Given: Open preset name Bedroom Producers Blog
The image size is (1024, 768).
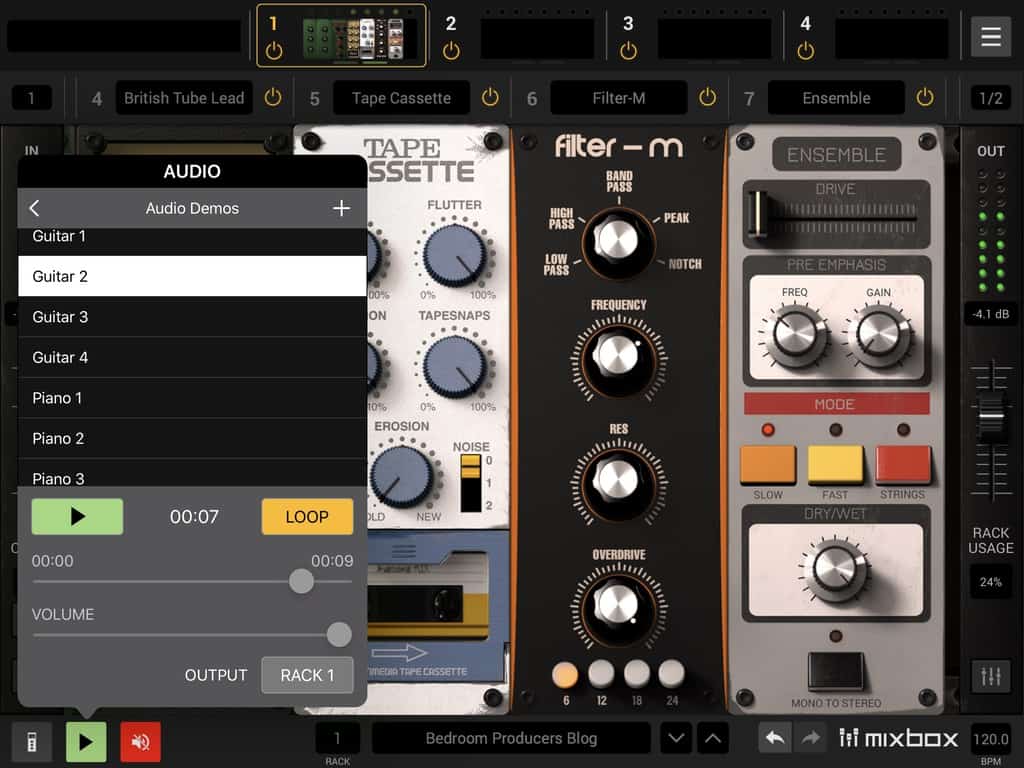Looking at the screenshot, I should pos(511,739).
